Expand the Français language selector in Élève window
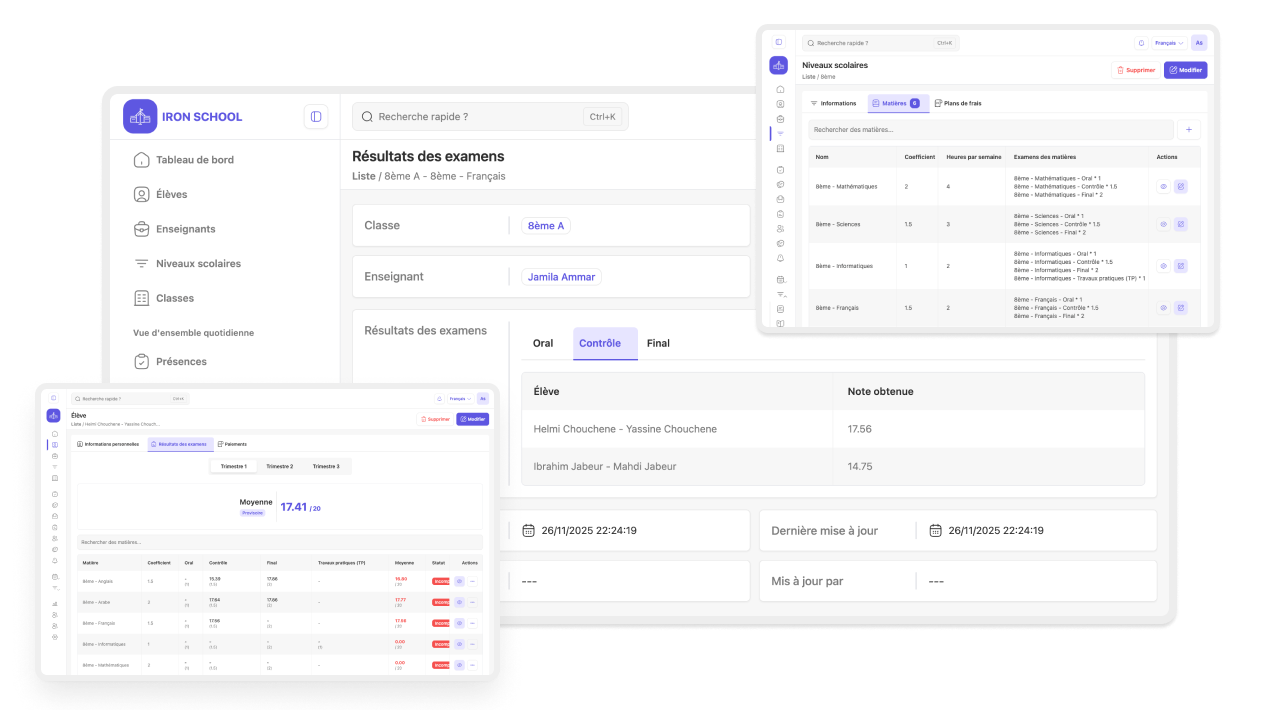 [x=459, y=398]
